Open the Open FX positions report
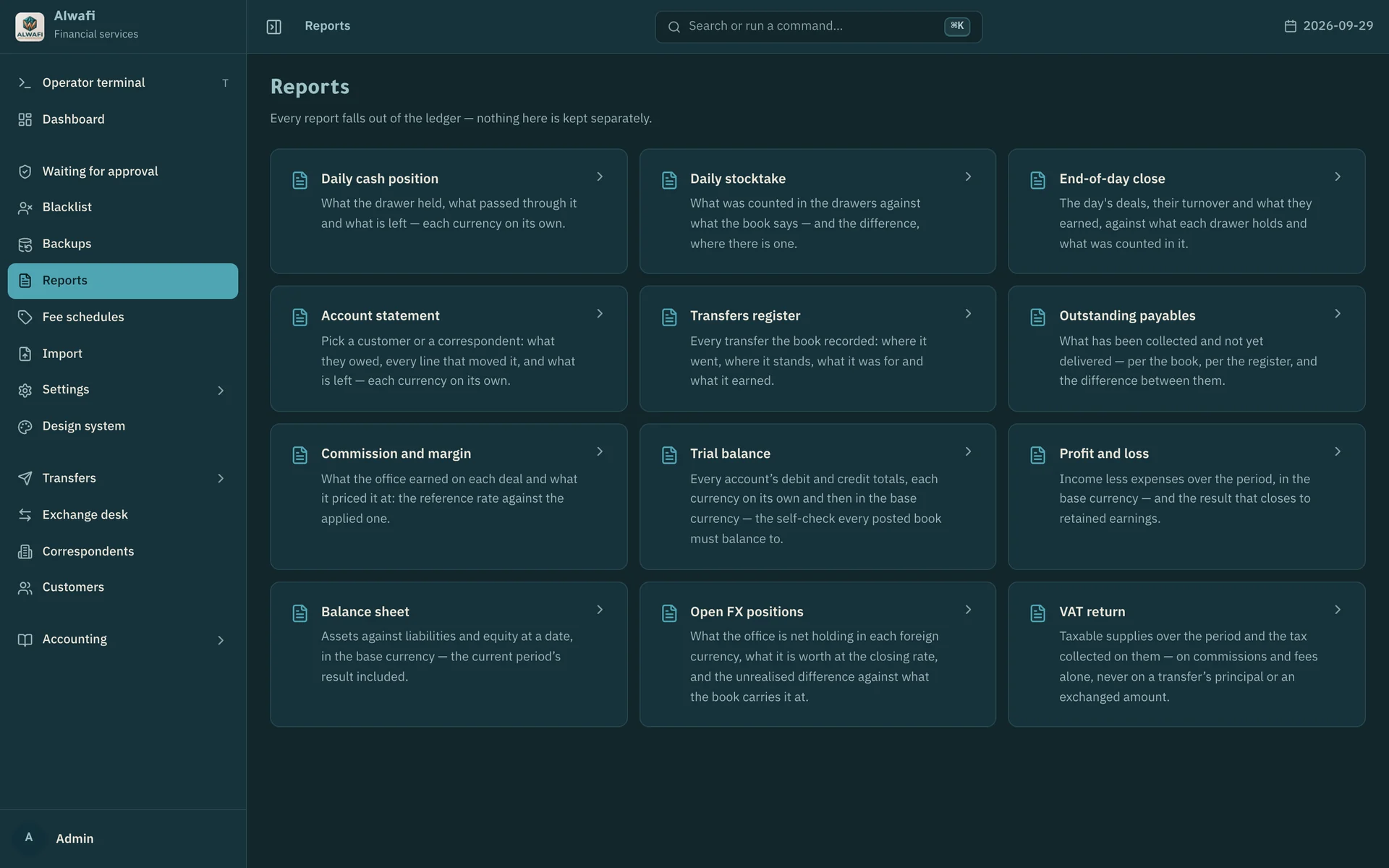This screenshot has height=868, width=1389. pyautogui.click(x=817, y=655)
